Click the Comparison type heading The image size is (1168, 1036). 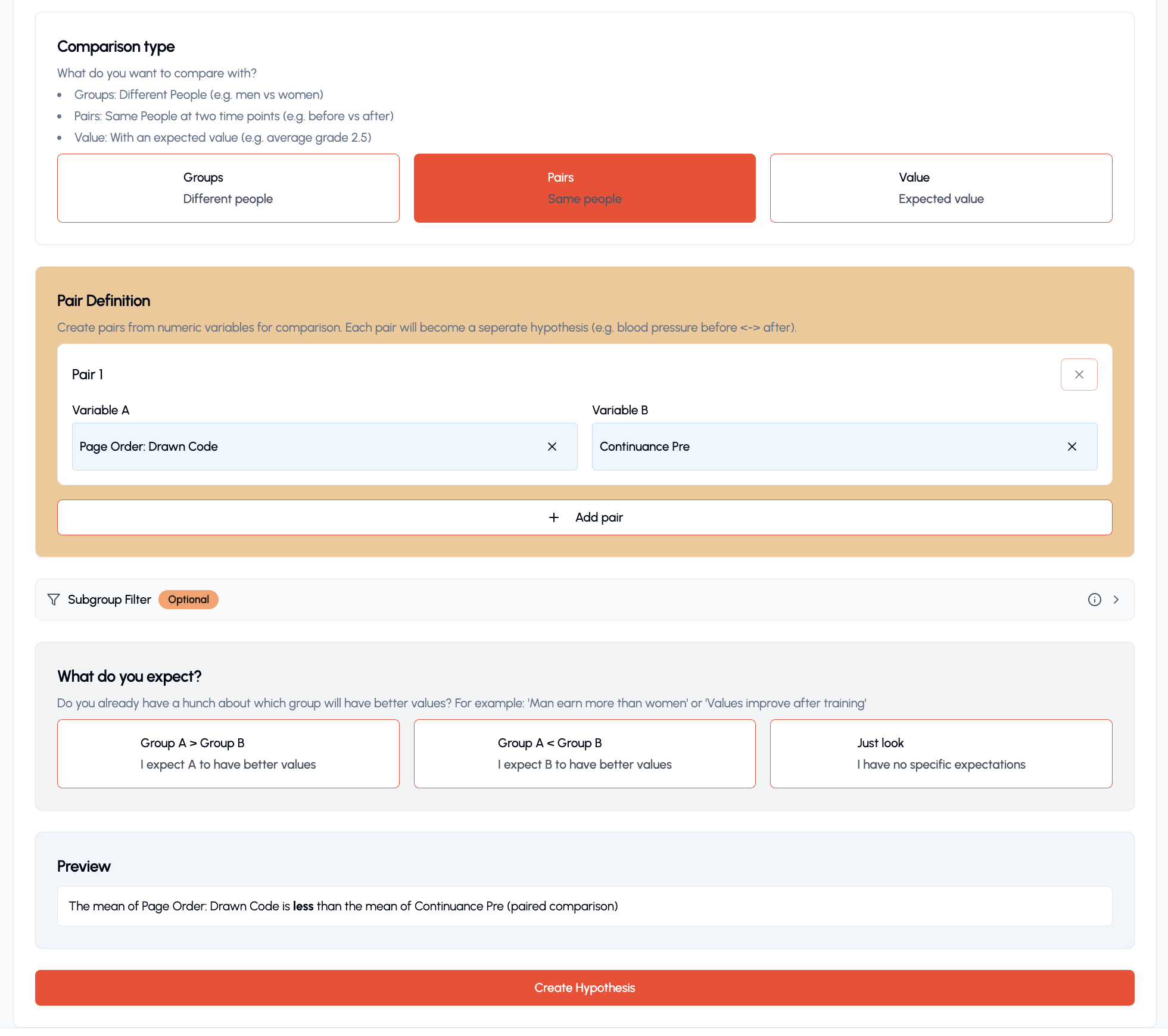[116, 46]
